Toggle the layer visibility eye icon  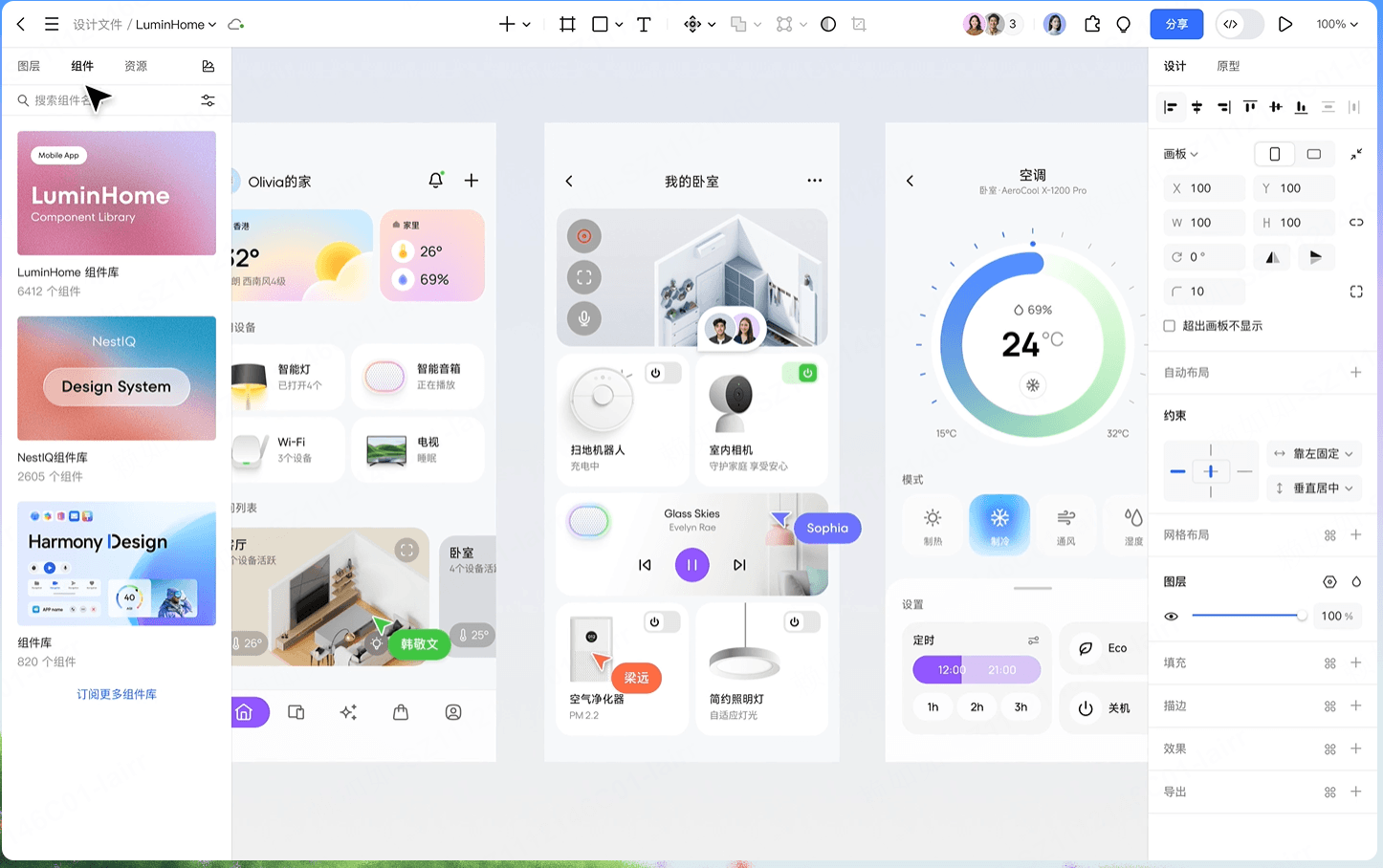(x=1172, y=616)
